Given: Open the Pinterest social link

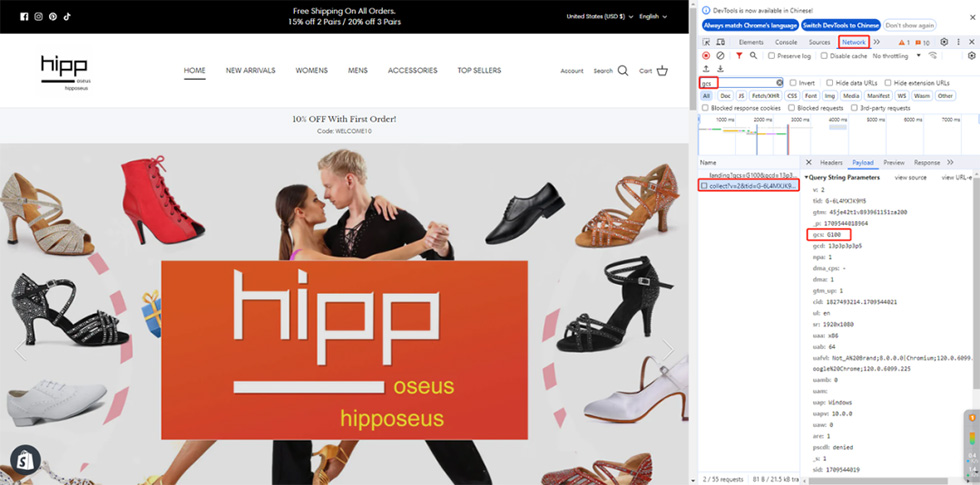Looking at the screenshot, I should click(53, 17).
